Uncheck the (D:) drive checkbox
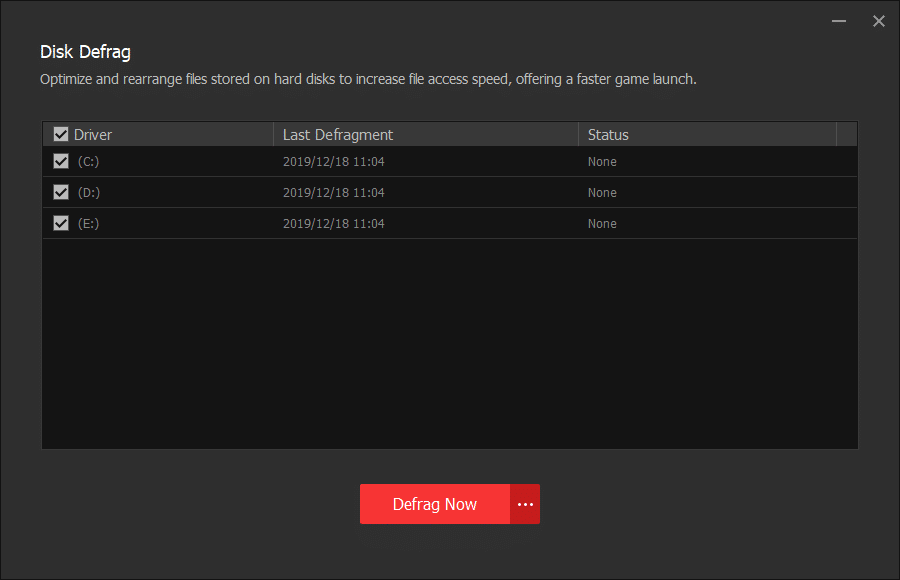Screen dimensions: 900x580 click(61, 192)
